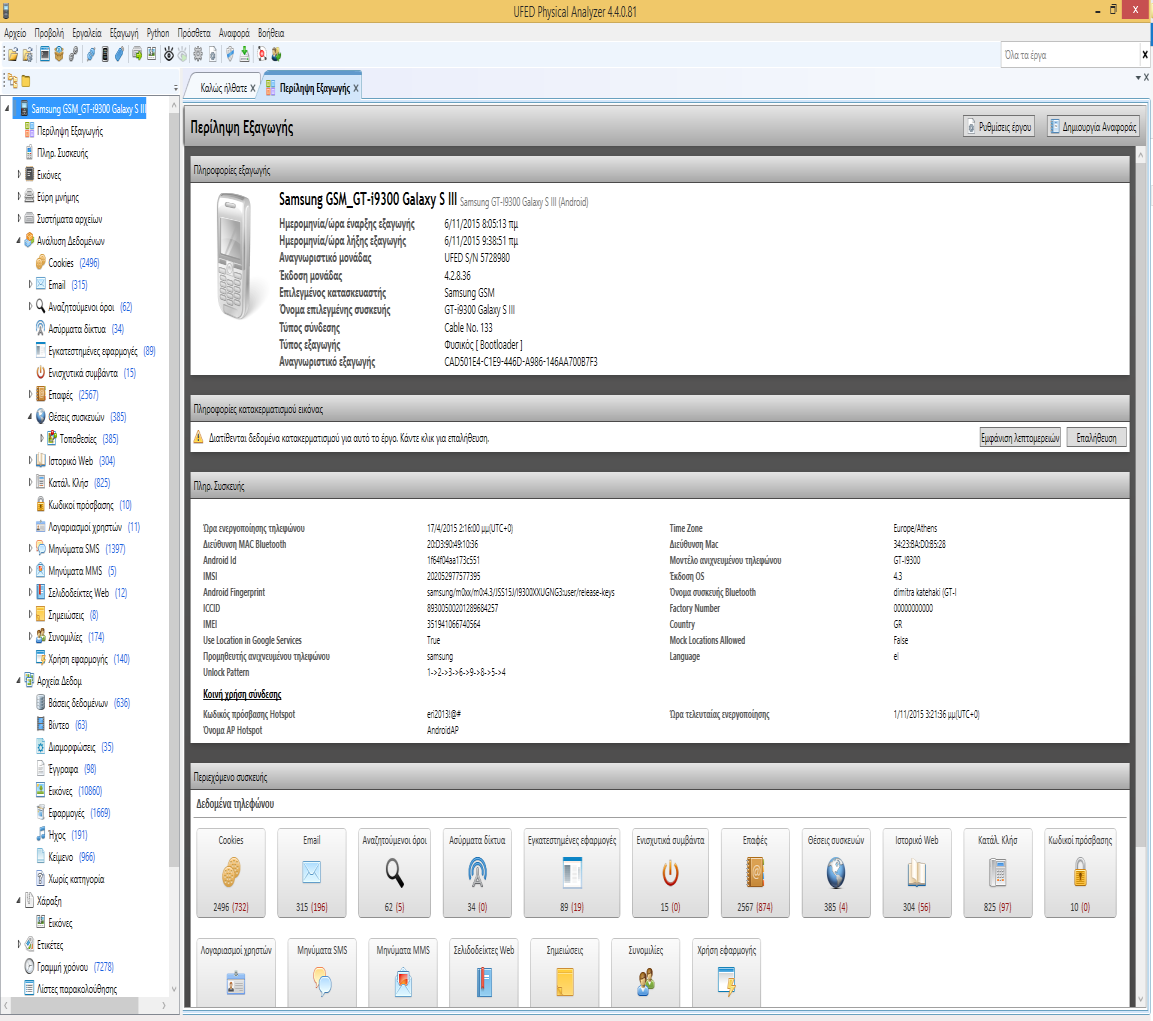Open the Αναζητούμενοι όροι magnifier tile
1153x1021 pixels.
pyautogui.click(x=394, y=872)
